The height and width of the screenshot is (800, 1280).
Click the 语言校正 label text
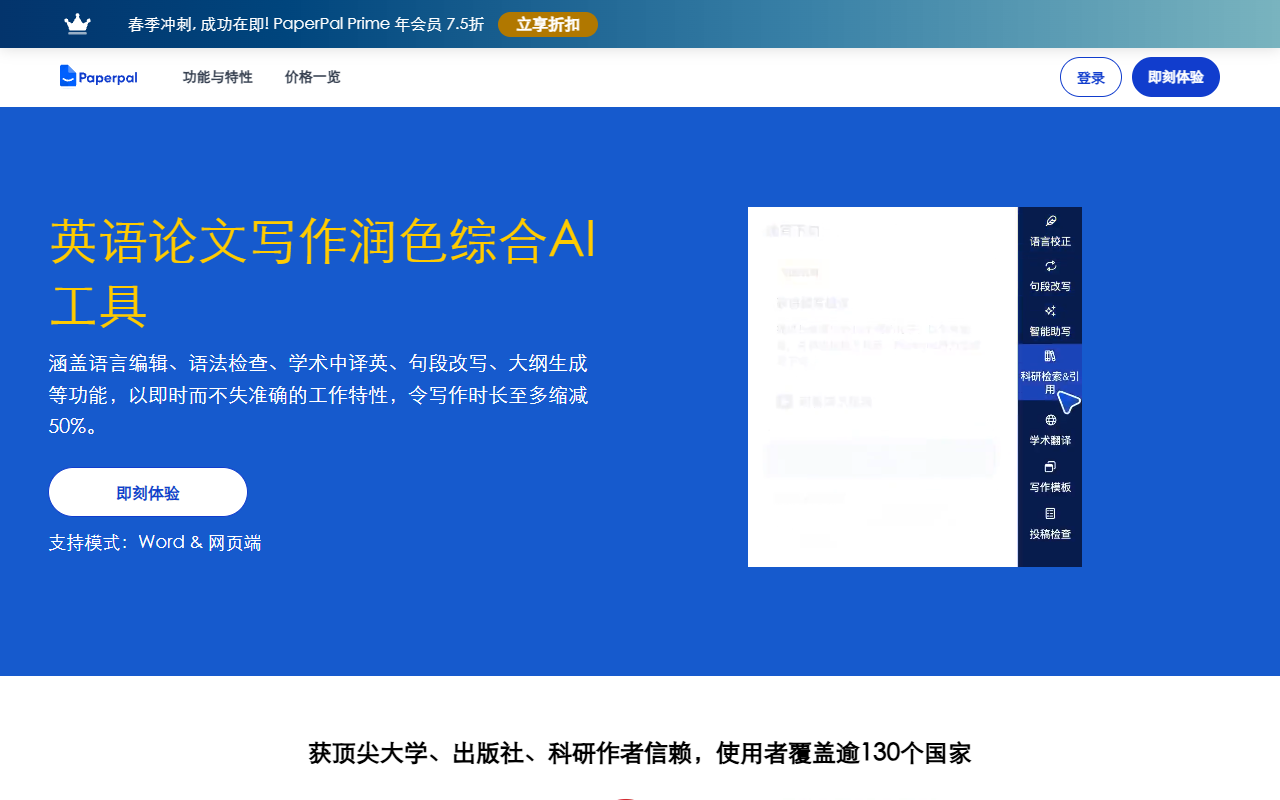point(1050,241)
